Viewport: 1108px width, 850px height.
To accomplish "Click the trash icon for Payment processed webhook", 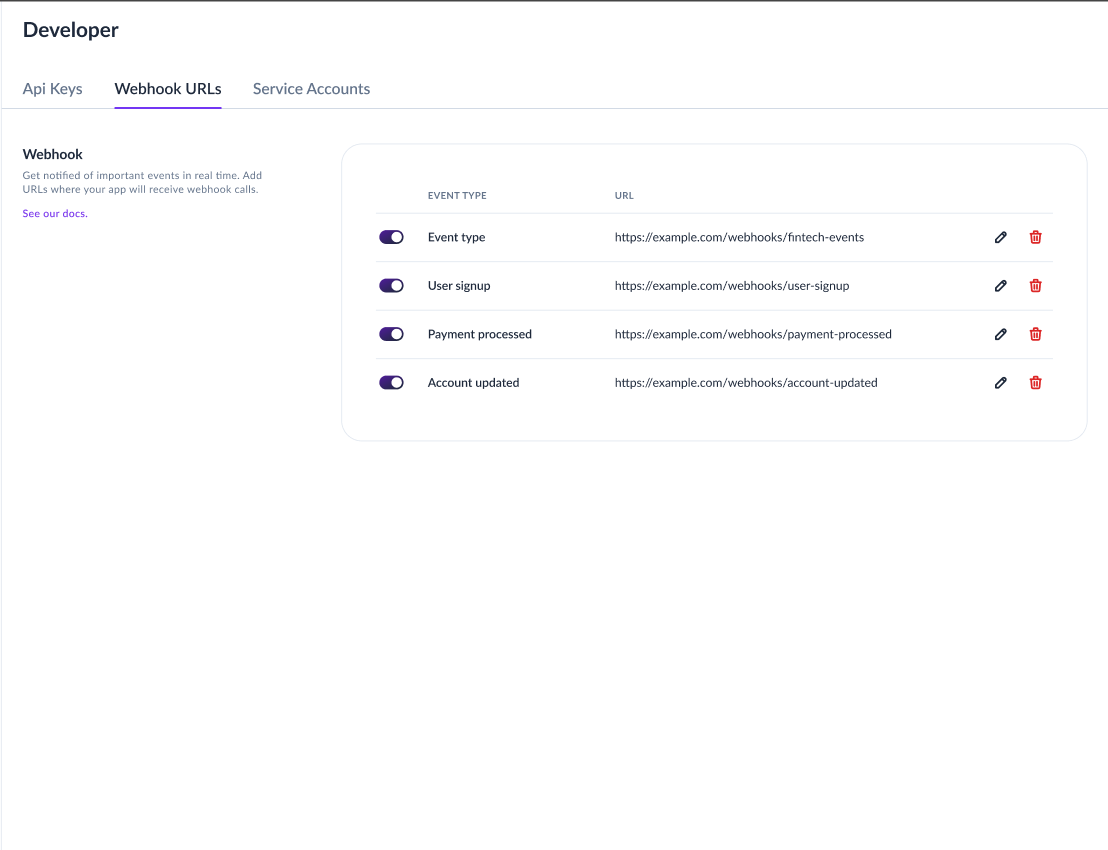I will click(x=1035, y=334).
